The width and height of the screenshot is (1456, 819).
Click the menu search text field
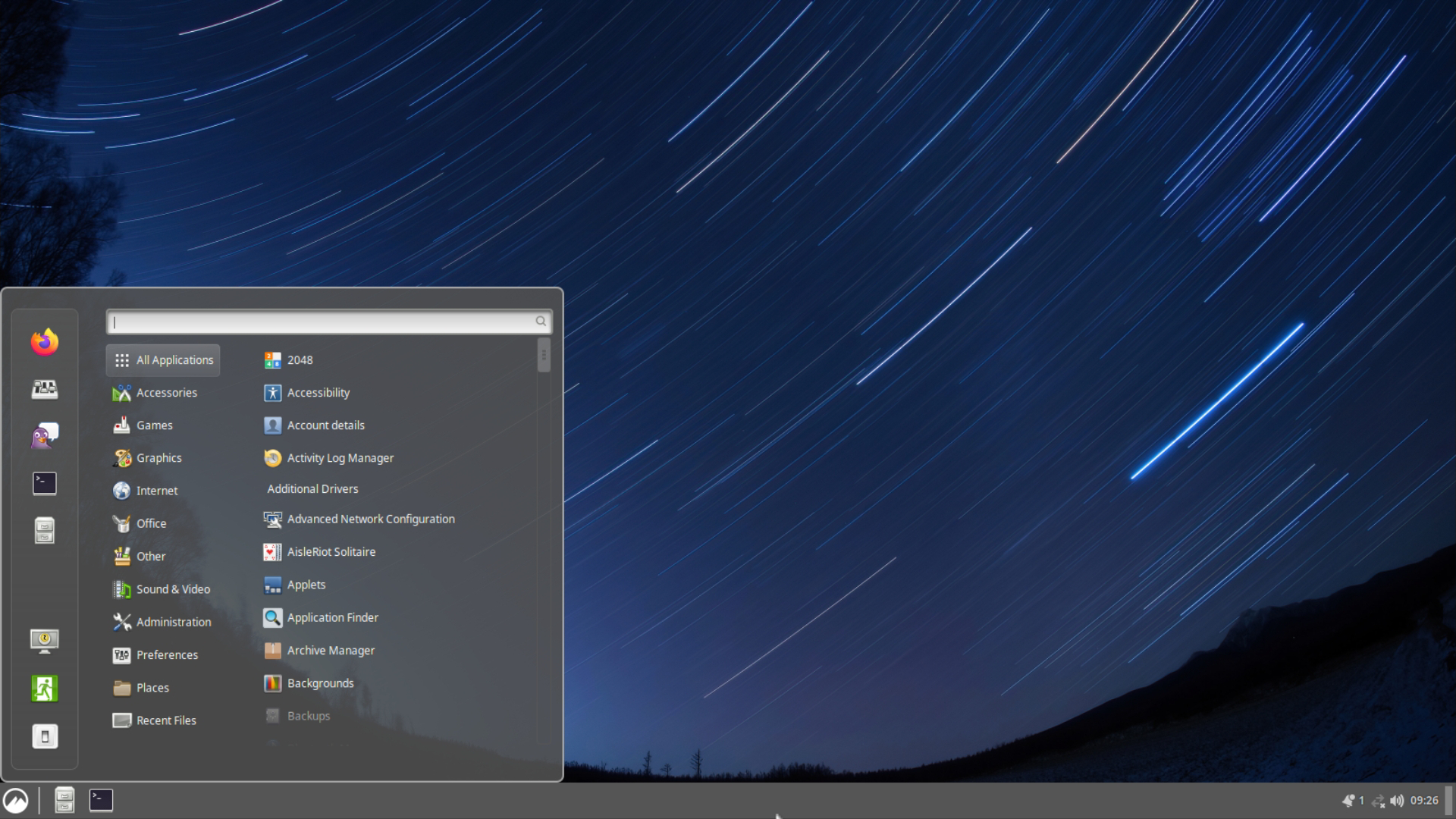pyautogui.click(x=322, y=322)
